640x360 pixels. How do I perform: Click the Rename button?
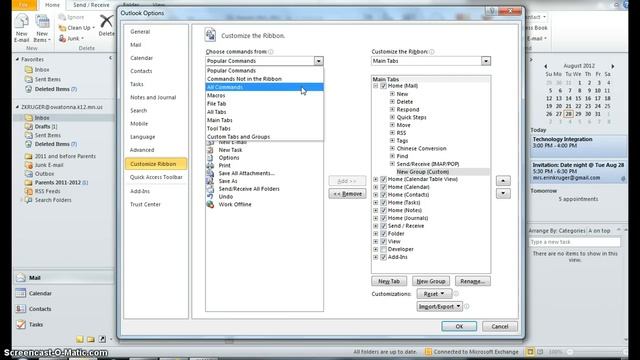pos(473,281)
